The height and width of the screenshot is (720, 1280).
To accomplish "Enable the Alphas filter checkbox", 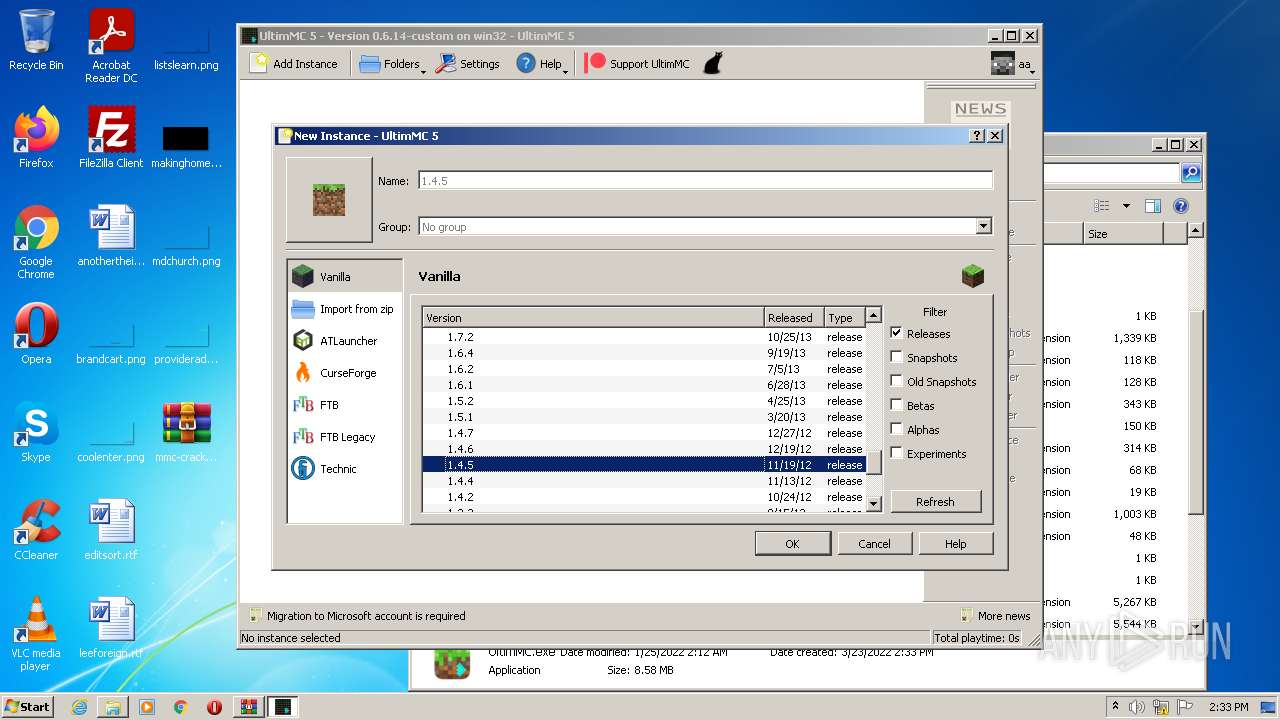I will 897,429.
